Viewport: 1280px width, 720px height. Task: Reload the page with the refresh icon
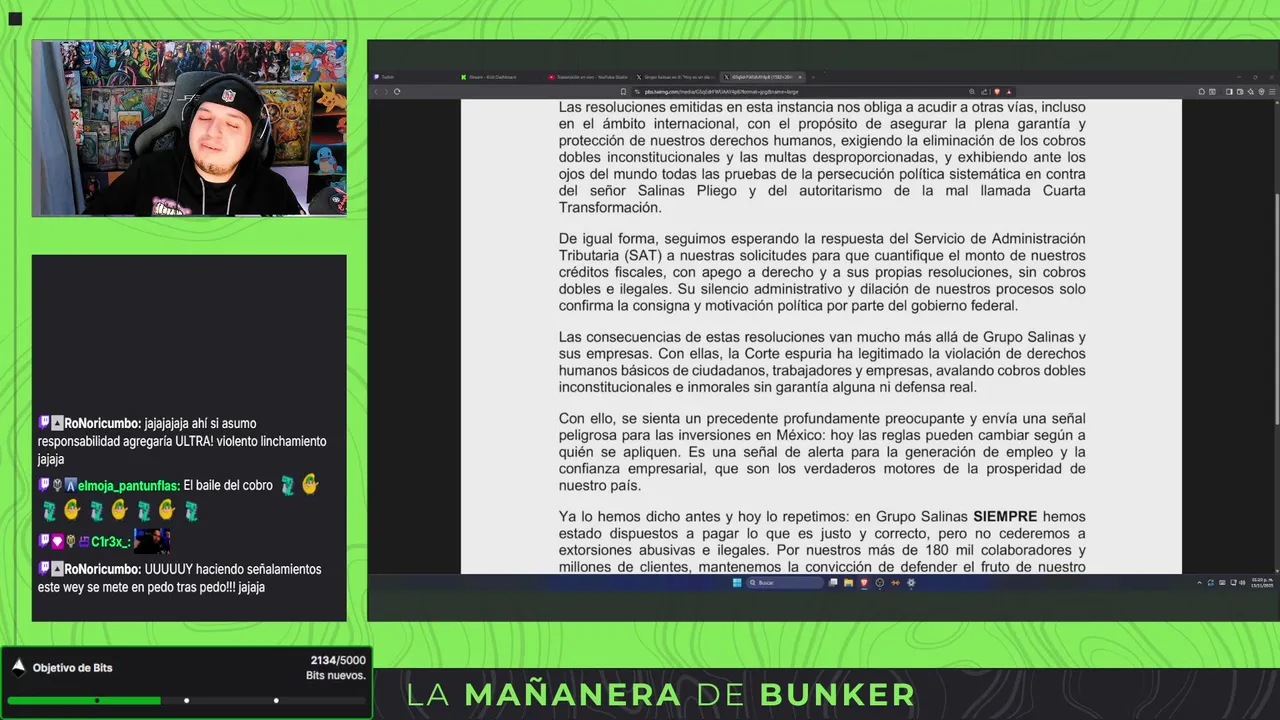pyautogui.click(x=397, y=92)
